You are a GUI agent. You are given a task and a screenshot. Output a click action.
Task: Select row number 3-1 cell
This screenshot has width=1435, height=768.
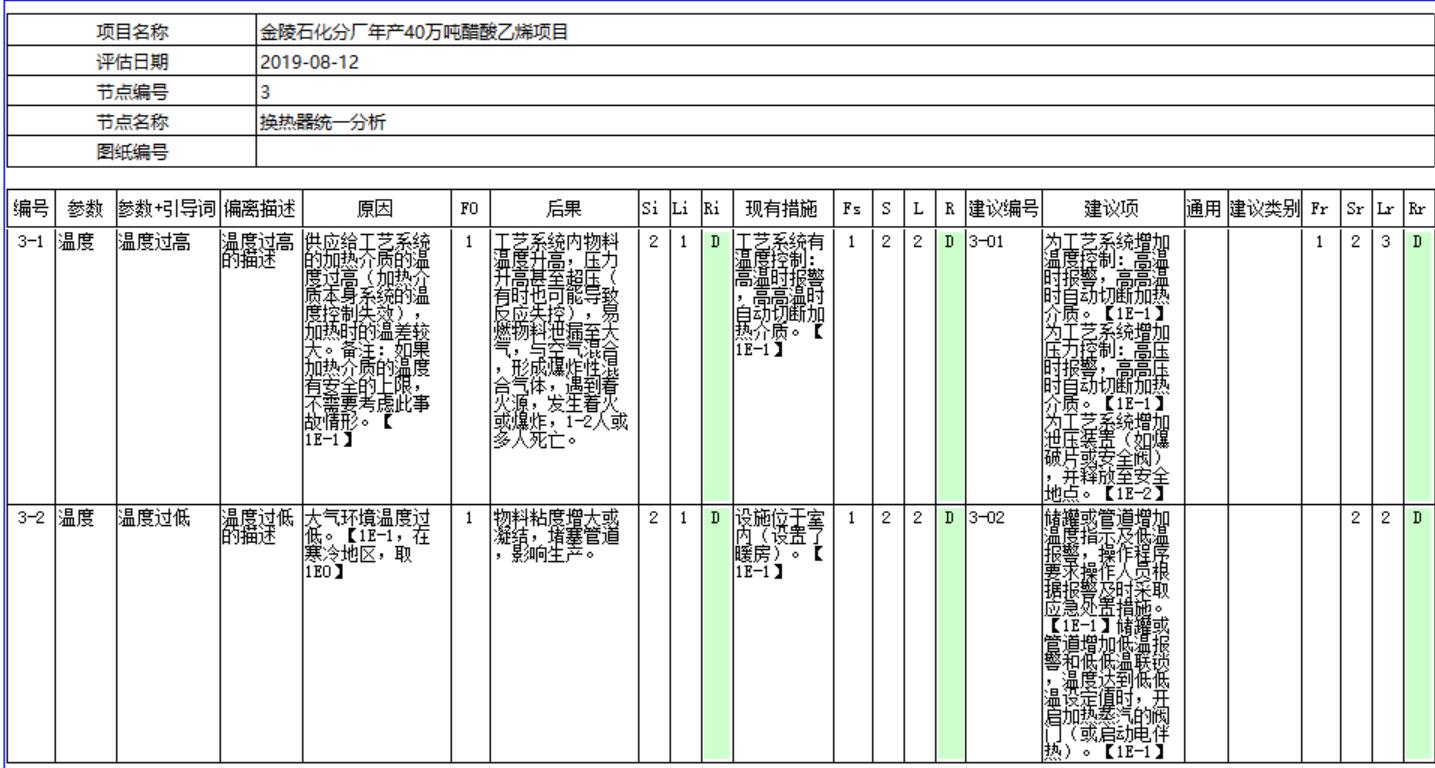point(31,366)
